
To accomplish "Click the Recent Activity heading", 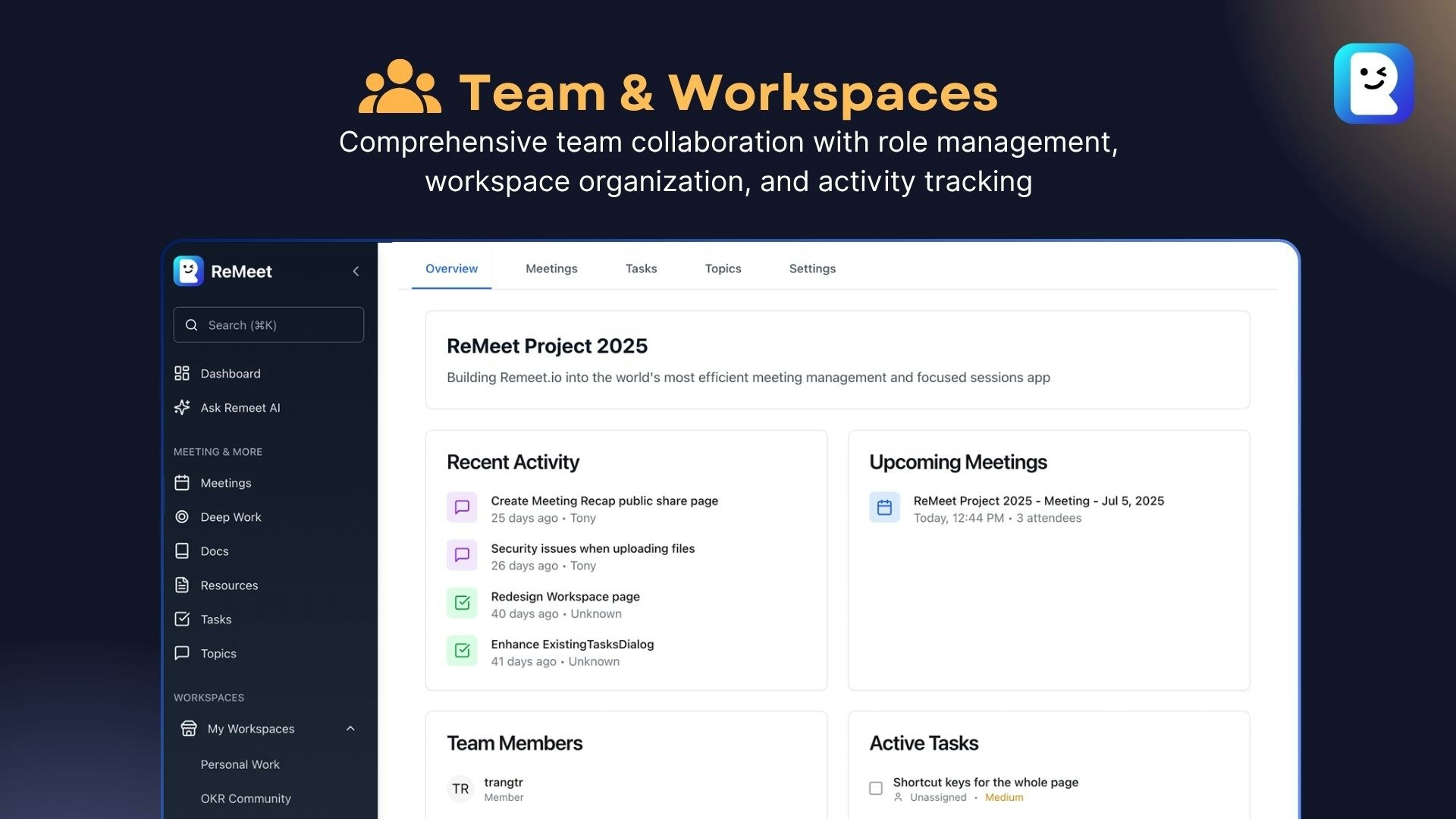I will pyautogui.click(x=513, y=462).
